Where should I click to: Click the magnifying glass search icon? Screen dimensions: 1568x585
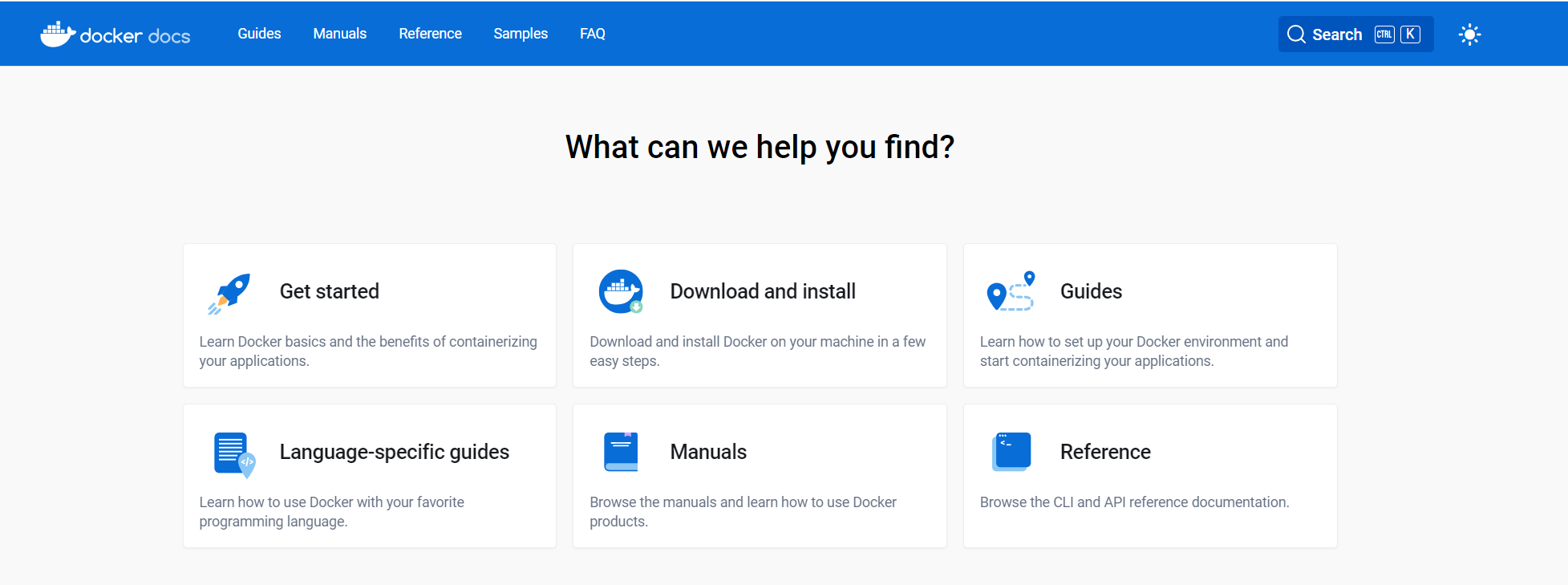[x=1296, y=35]
